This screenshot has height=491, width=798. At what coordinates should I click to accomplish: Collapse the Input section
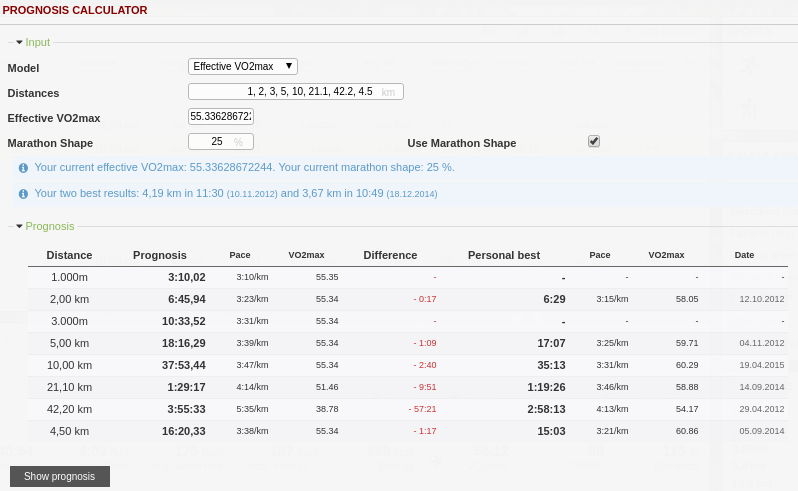click(x=33, y=42)
